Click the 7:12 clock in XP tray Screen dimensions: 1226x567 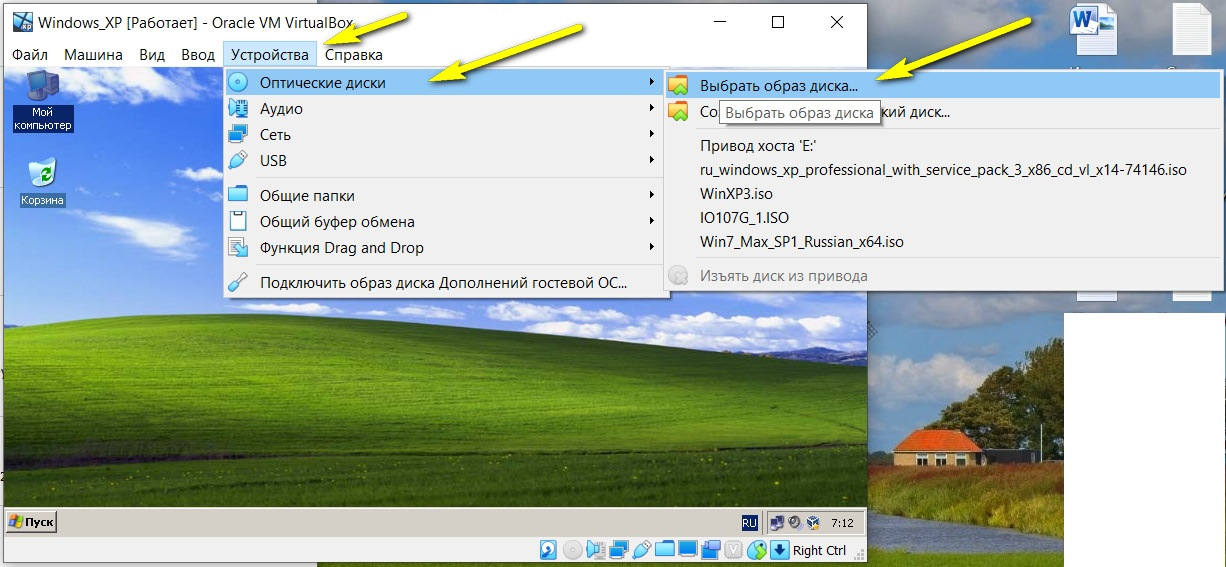[x=842, y=523]
